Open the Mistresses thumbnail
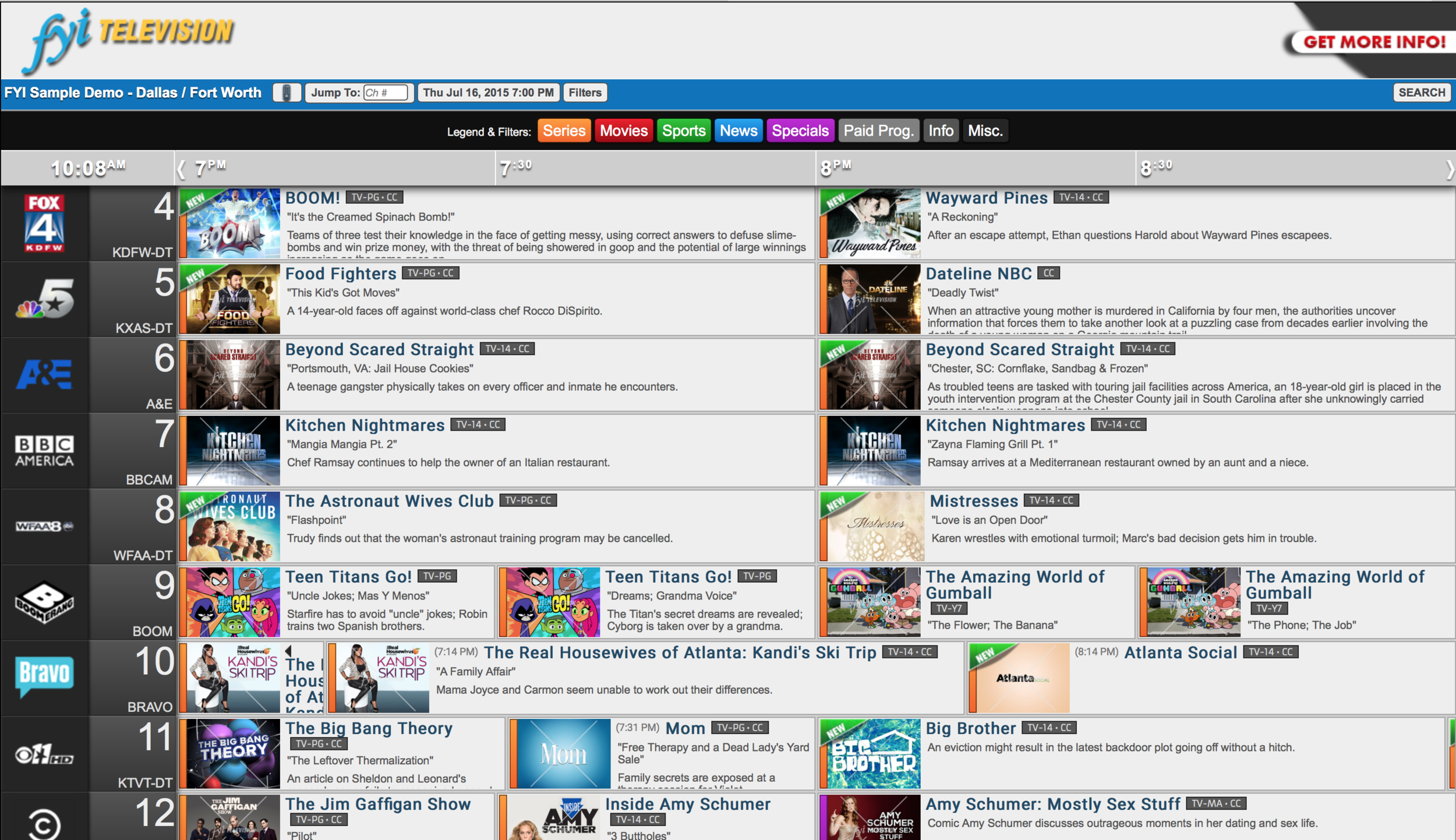The image size is (1456, 840). [x=875, y=526]
